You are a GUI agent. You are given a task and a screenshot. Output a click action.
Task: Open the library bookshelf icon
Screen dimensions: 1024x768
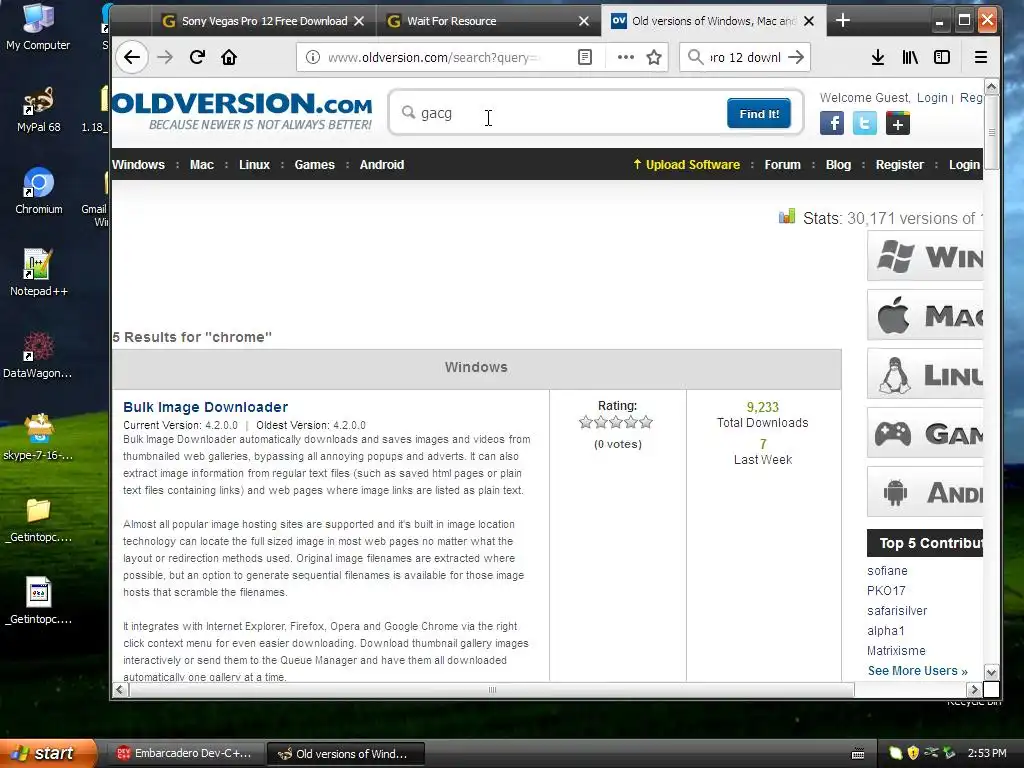tap(910, 57)
